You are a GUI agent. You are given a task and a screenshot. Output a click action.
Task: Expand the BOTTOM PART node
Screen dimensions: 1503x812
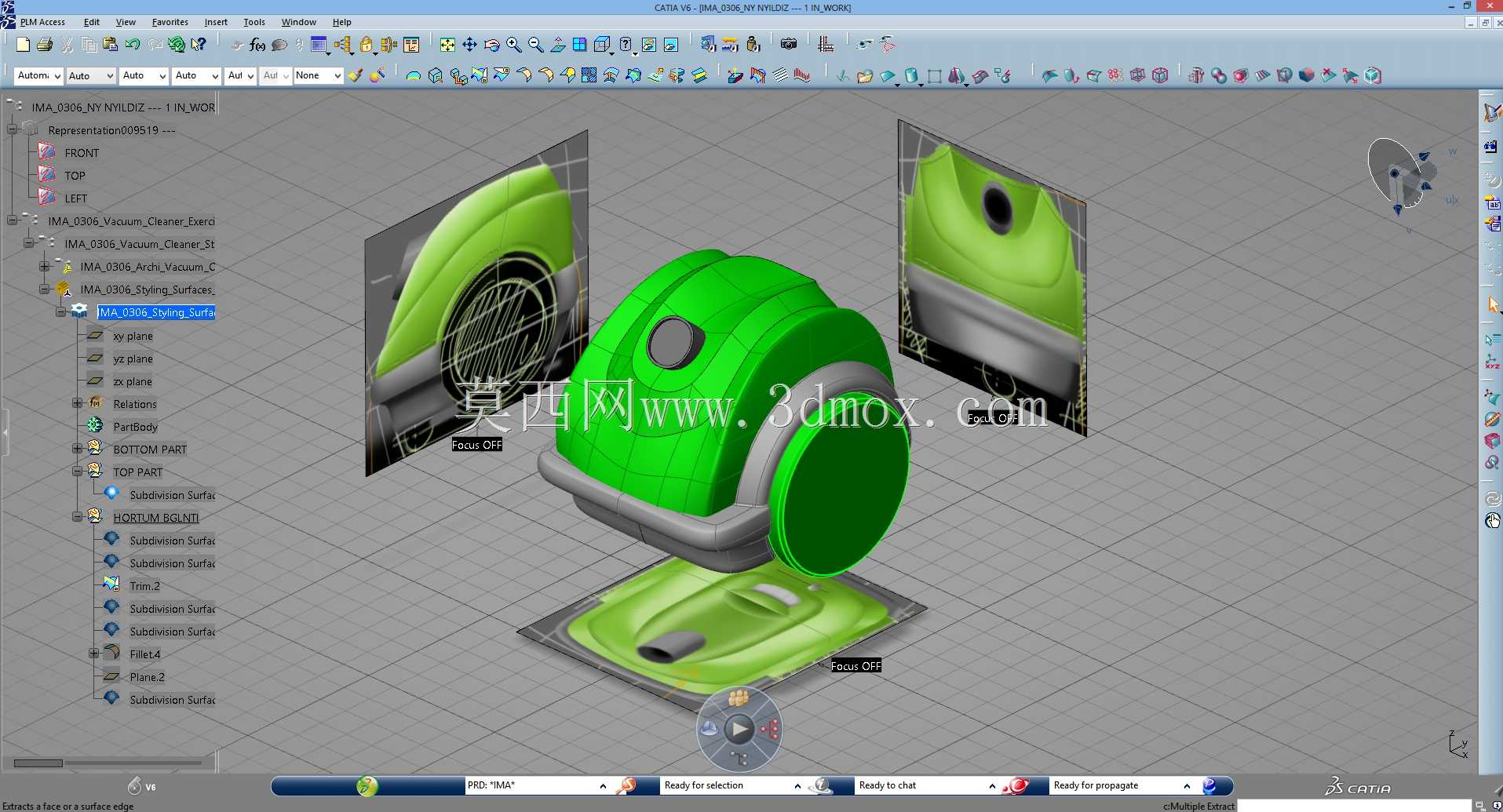tap(77, 449)
